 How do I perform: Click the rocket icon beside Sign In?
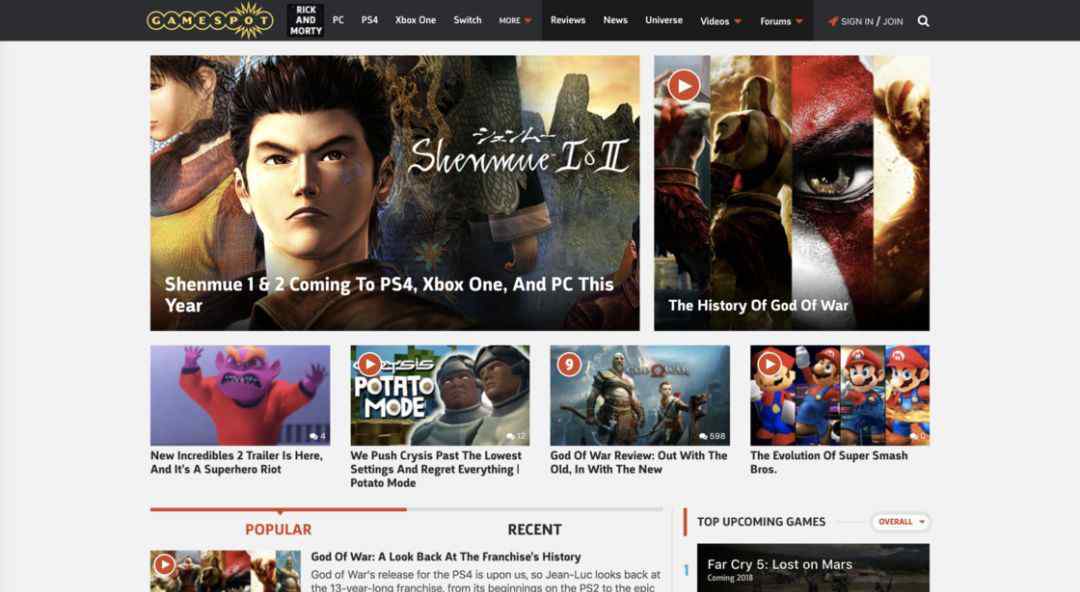pyautogui.click(x=833, y=21)
